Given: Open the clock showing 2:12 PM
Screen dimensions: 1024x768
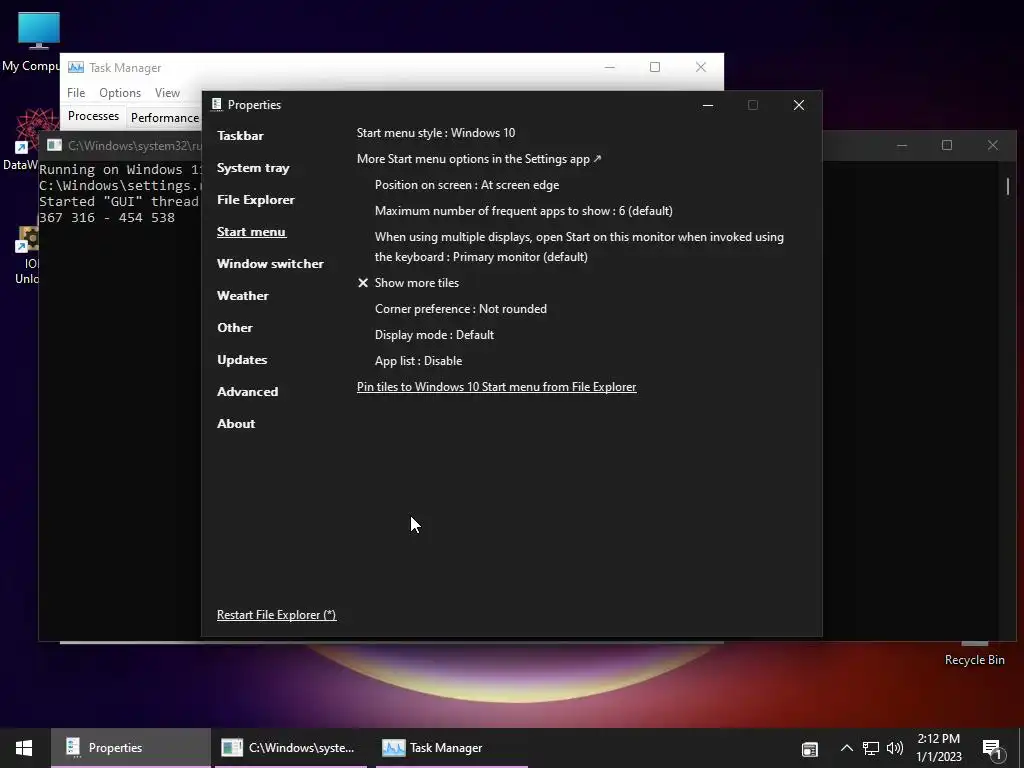Looking at the screenshot, I should 938,748.
